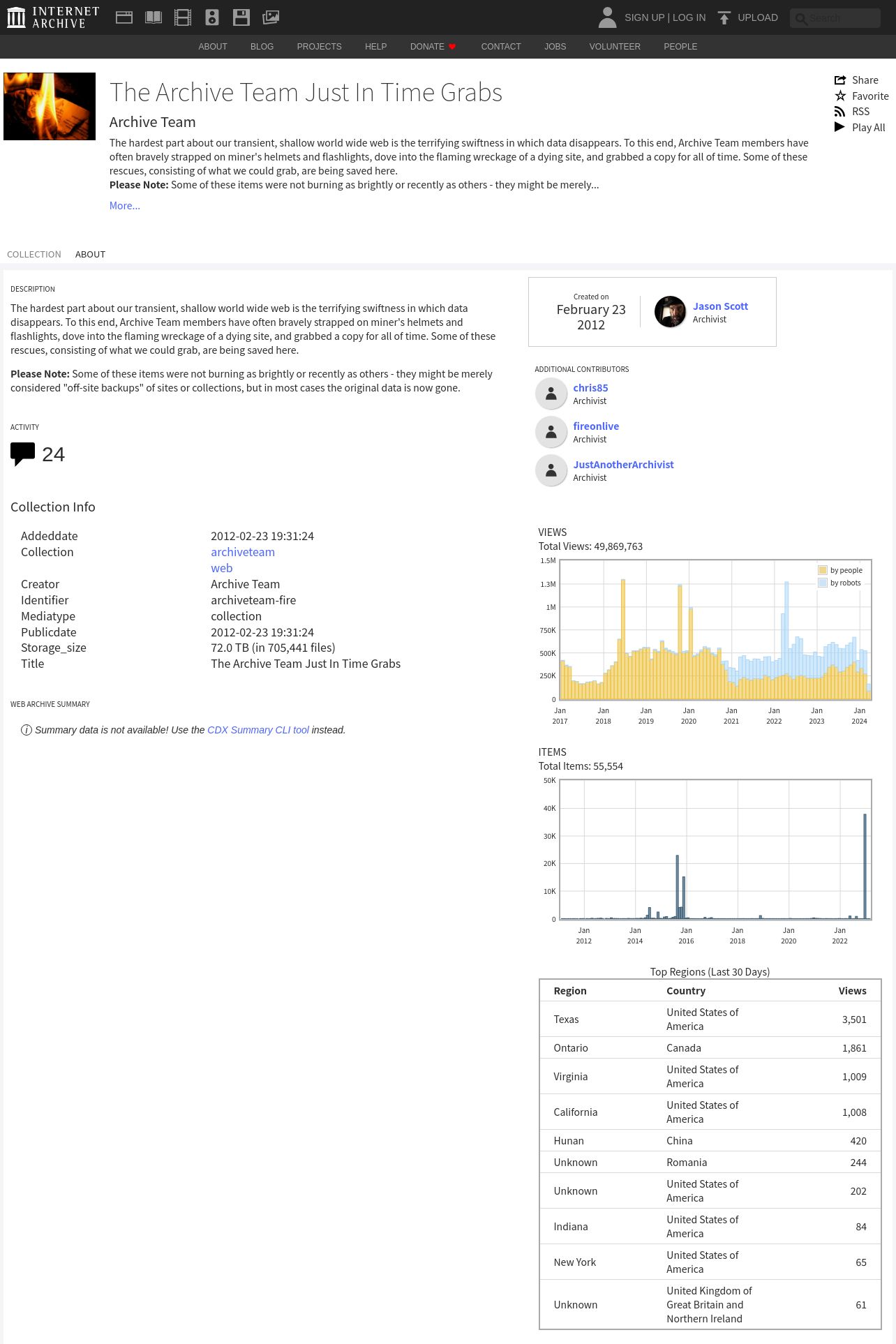Click the Play All text label
The width and height of the screenshot is (896, 1344).
(868, 128)
